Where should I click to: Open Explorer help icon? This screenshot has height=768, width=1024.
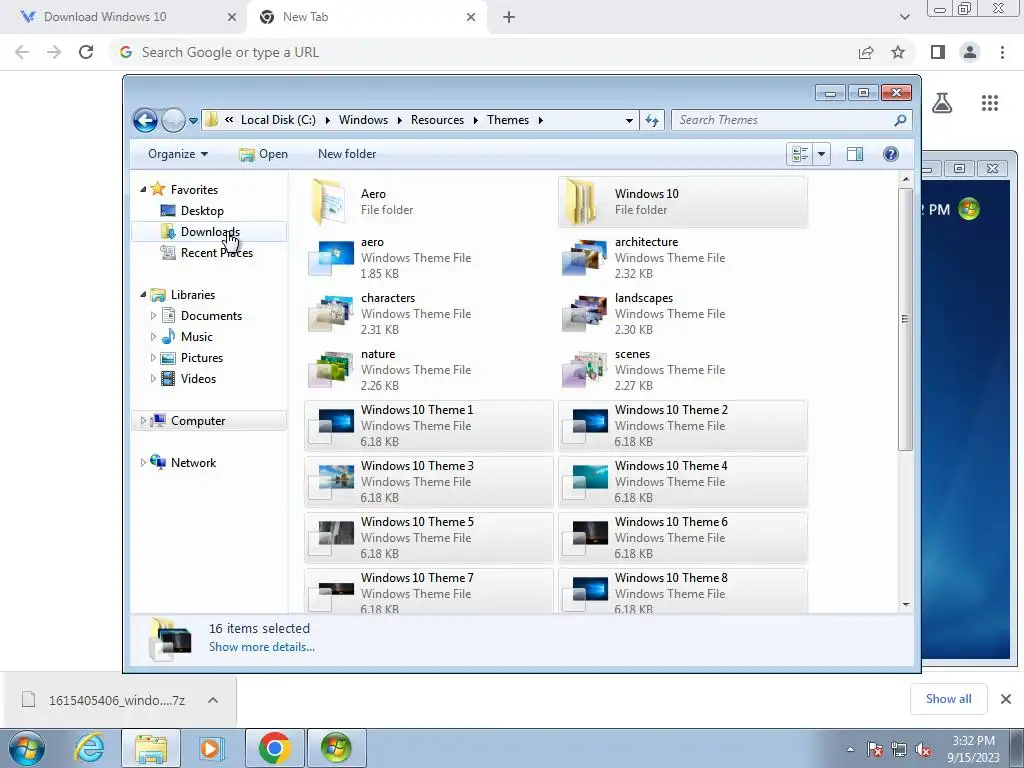(891, 154)
